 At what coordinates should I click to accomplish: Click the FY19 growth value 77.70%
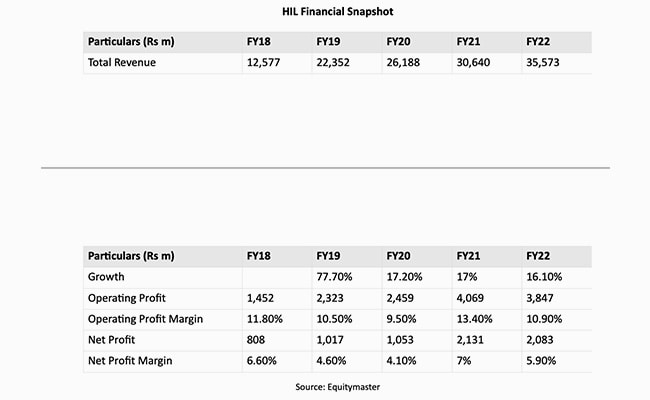[334, 276]
